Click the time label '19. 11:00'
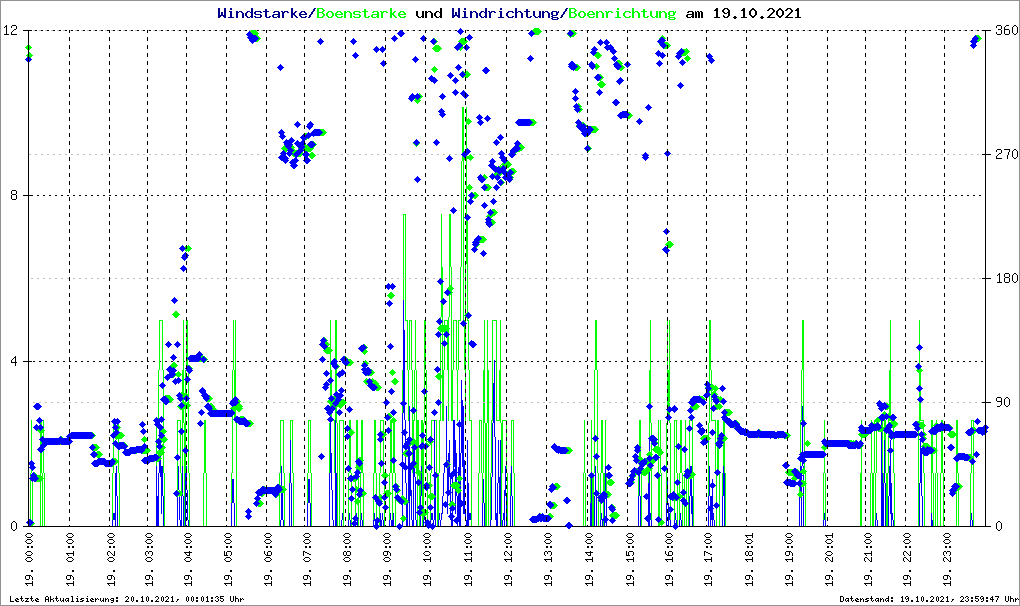Viewport: 1020px width, 606px height. [467, 560]
